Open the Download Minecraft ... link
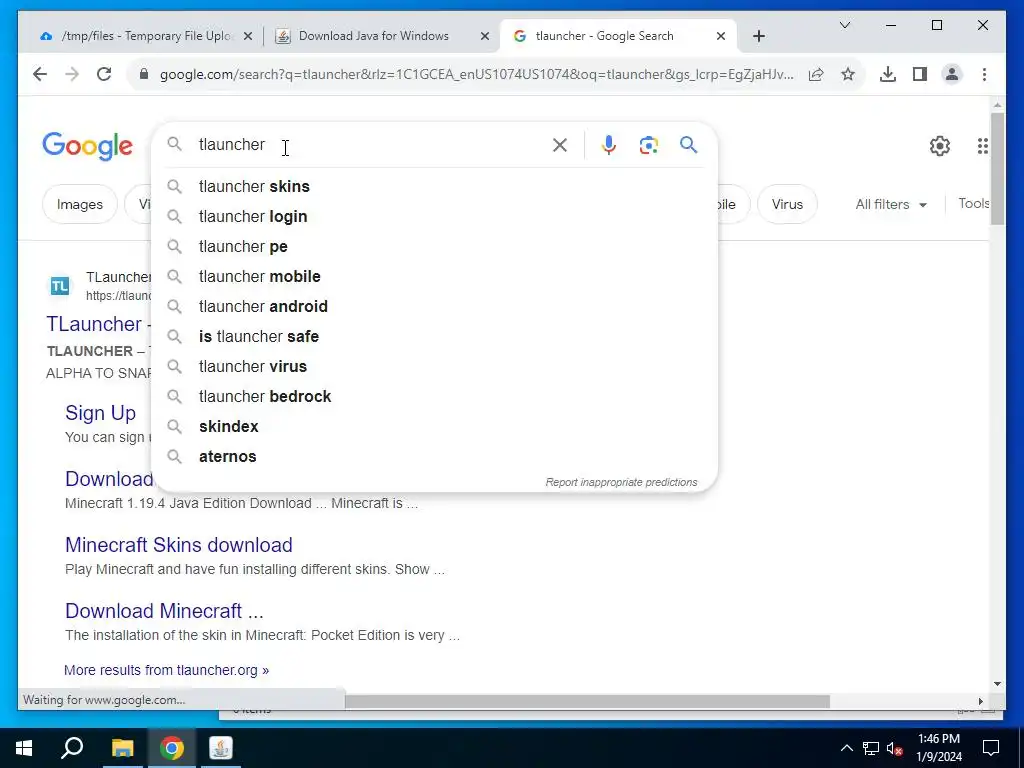The height and width of the screenshot is (768, 1024). coord(165,611)
